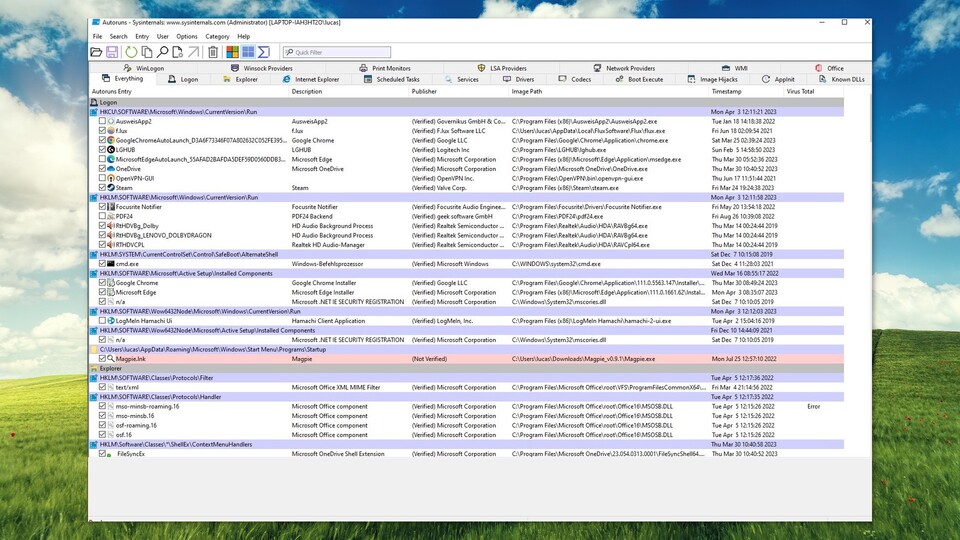This screenshot has height=540, width=960.
Task: Toggle the colorful Microsoft logo filter icon
Action: pos(233,52)
